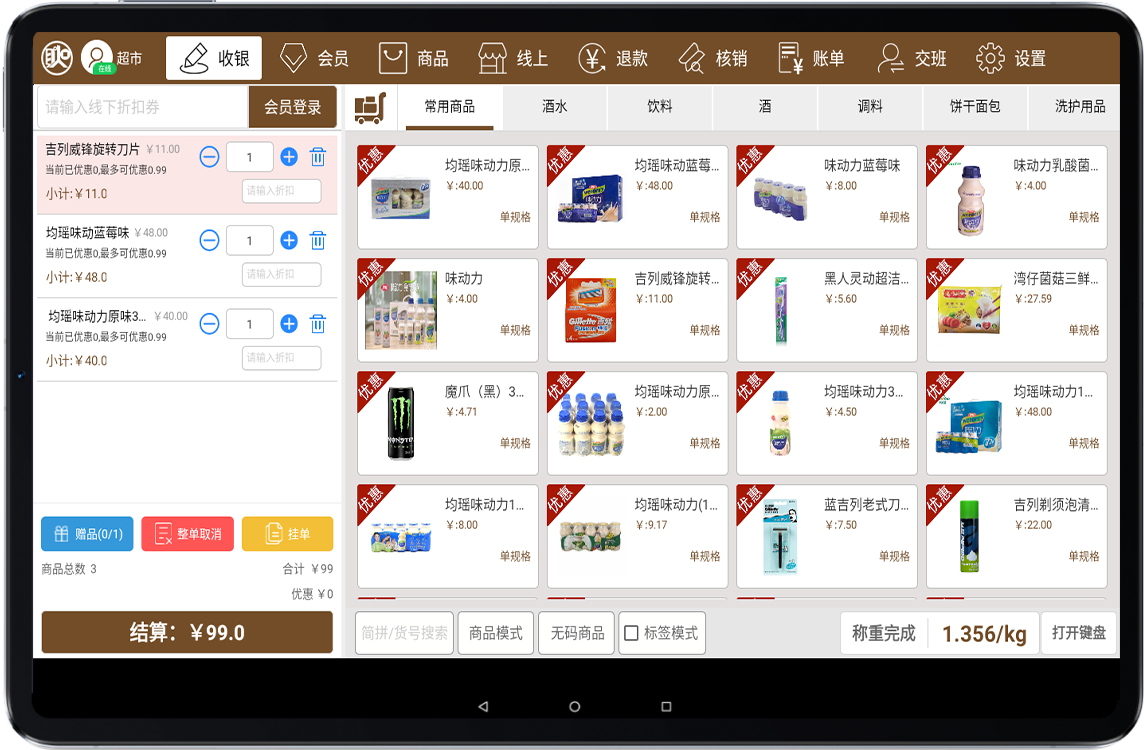Increase quantity of 均瑶味动力原味3...
Image resolution: width=1144 pixels, height=750 pixels.
click(x=289, y=324)
